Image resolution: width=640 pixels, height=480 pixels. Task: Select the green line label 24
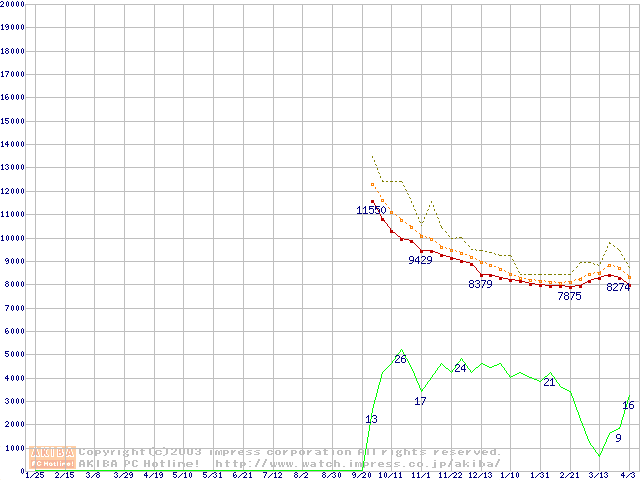[x=460, y=369]
